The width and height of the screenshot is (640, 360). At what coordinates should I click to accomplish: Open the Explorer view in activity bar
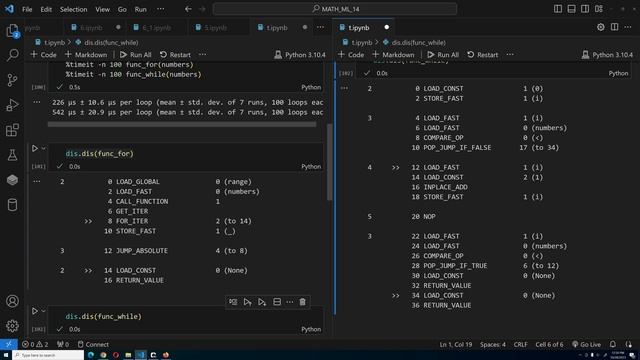(12, 30)
